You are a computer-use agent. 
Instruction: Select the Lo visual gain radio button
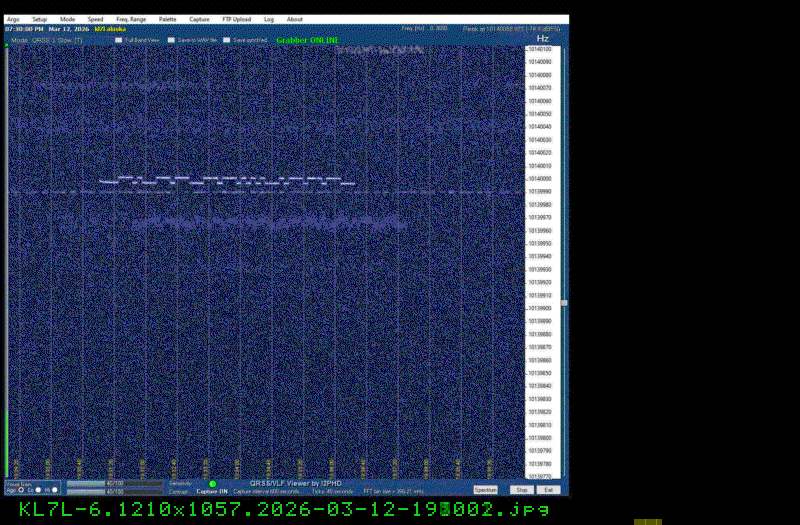(38, 490)
